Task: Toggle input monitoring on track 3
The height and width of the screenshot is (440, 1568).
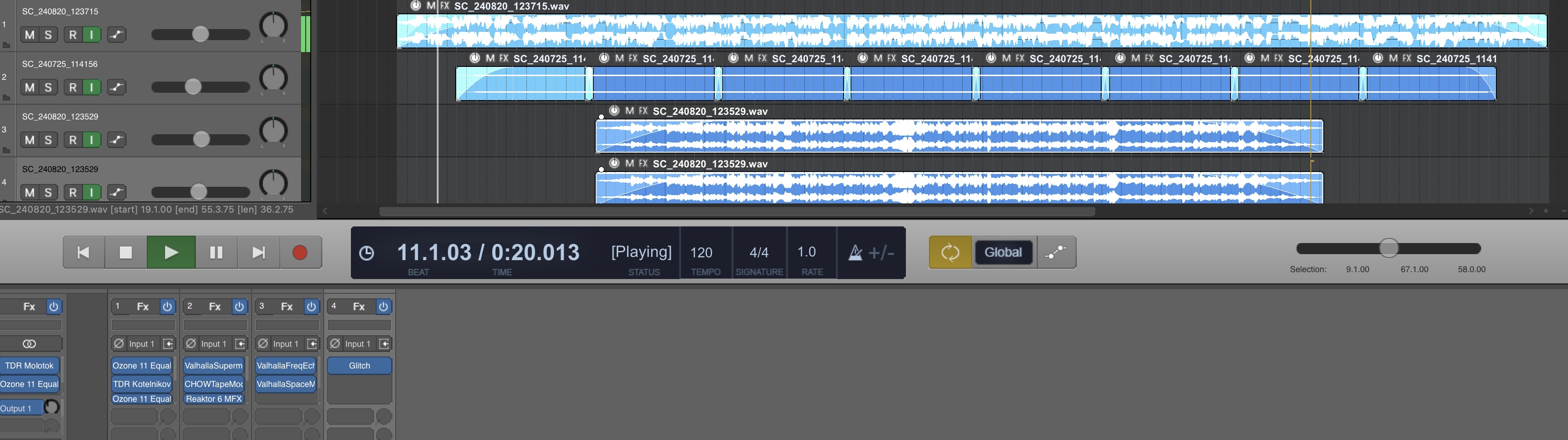Action: pyautogui.click(x=91, y=140)
